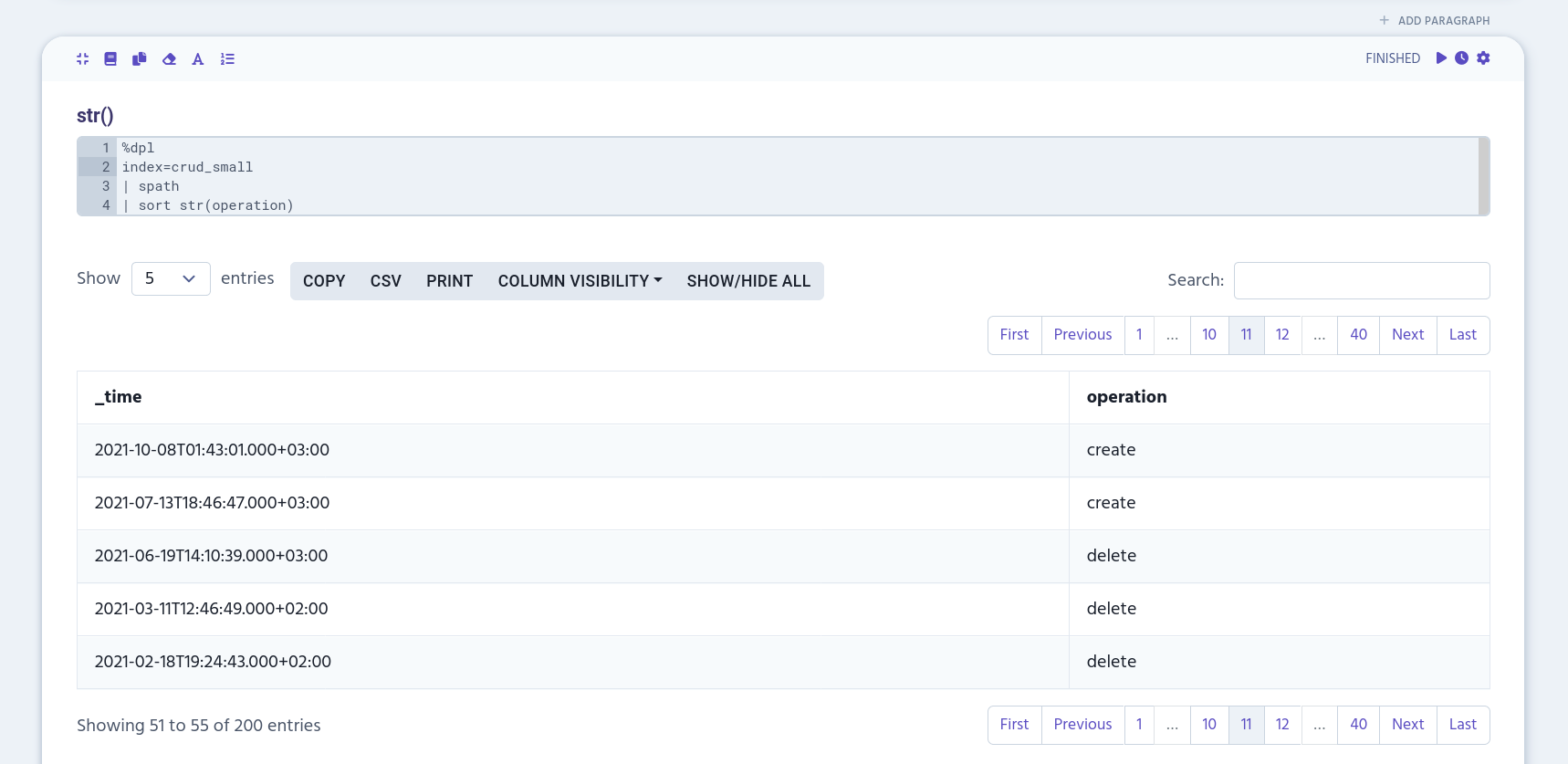
Task: Go to First page in bottom pagination
Action: (x=1014, y=725)
